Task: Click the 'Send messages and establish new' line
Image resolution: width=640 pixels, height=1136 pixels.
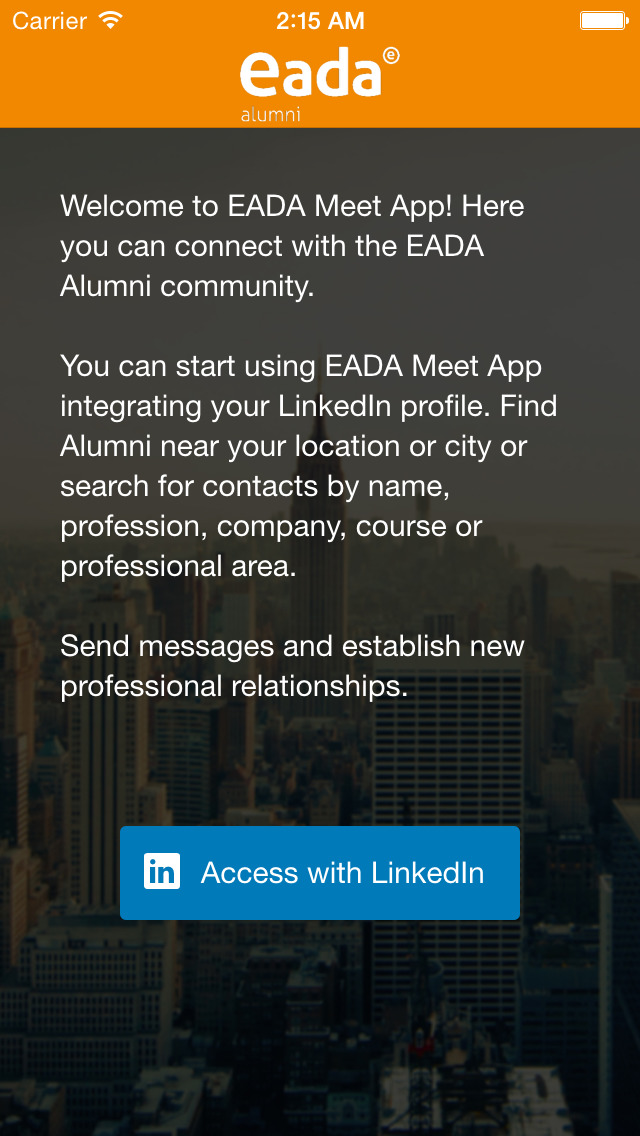Action: click(292, 646)
